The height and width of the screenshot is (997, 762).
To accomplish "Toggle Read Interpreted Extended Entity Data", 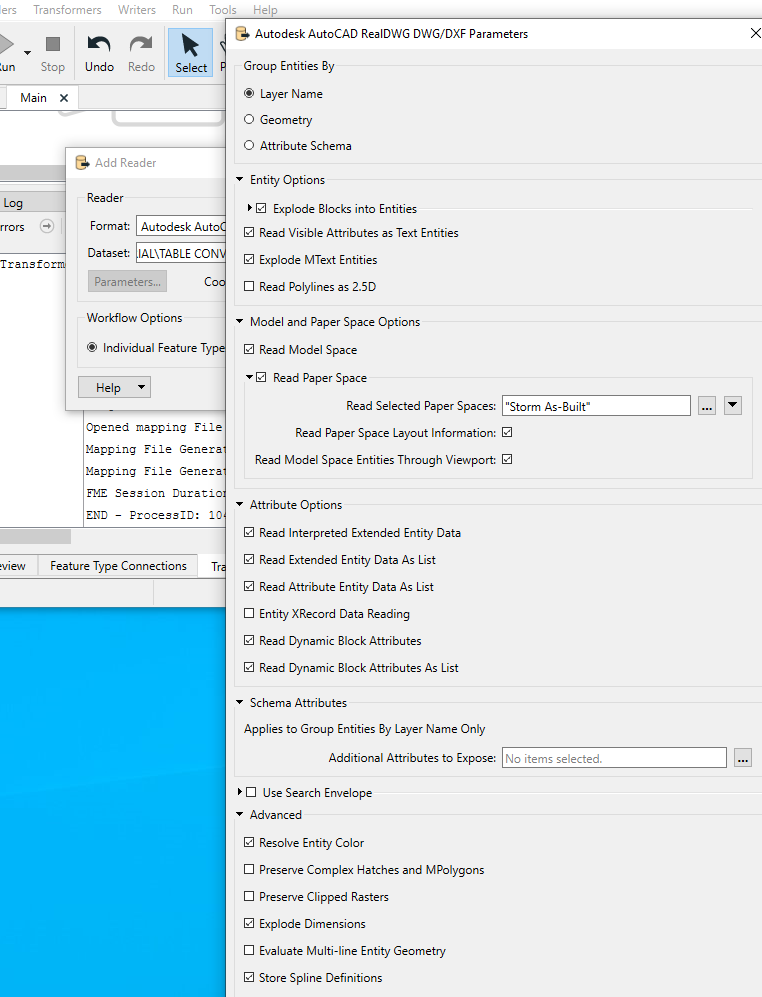I will tap(249, 533).
